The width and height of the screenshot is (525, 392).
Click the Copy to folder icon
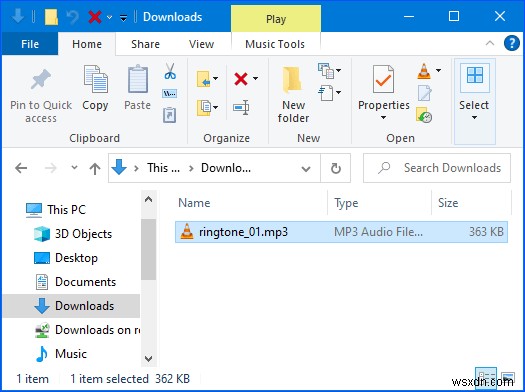(x=204, y=107)
